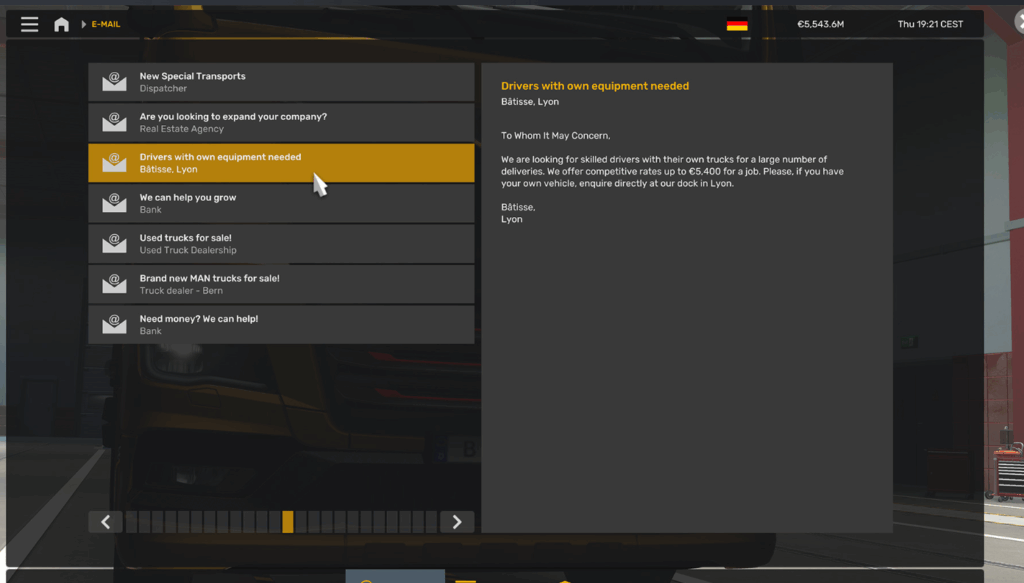The image size is (1024, 583).
Task: Go to previous email page arrow
Action: click(x=106, y=522)
